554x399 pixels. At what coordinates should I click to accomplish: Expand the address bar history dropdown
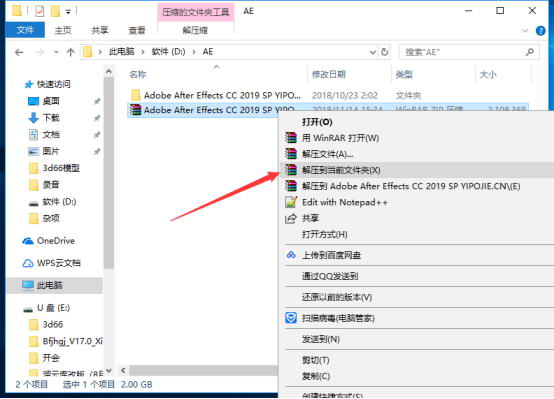tap(372, 52)
